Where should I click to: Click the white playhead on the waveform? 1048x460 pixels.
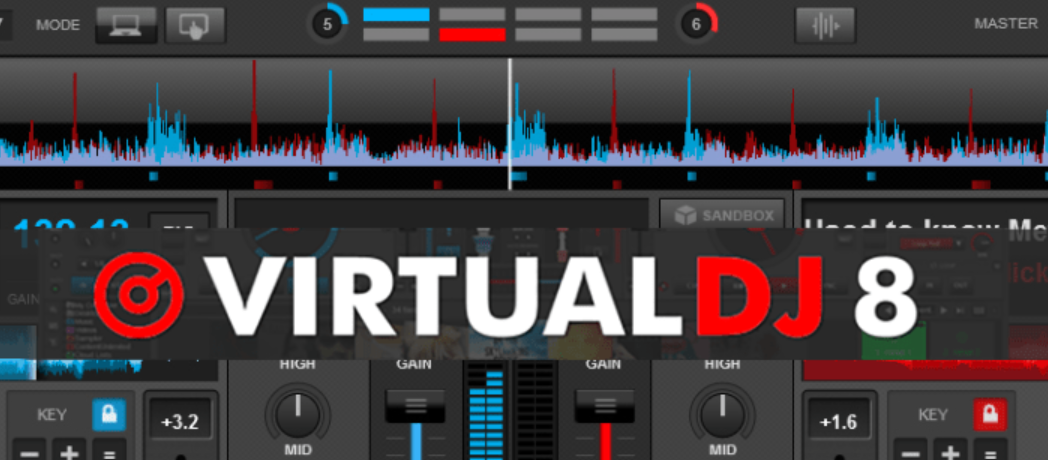coord(510,120)
